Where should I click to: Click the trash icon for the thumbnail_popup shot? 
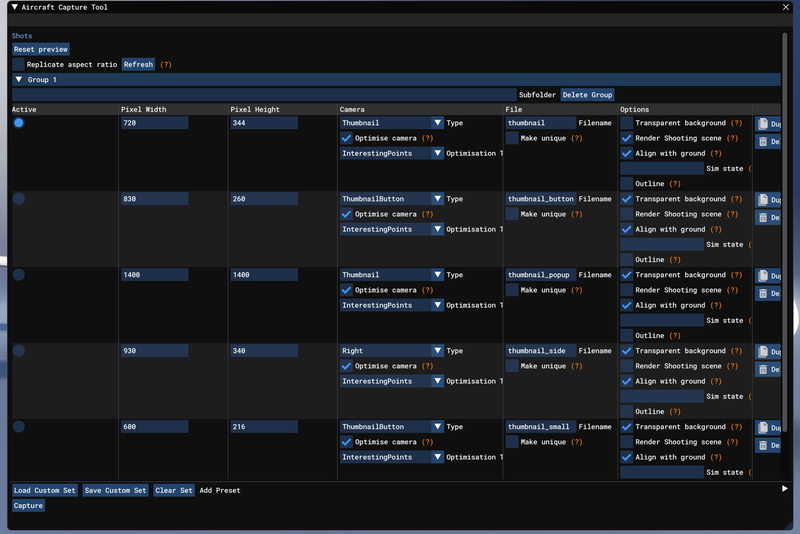tap(768, 294)
